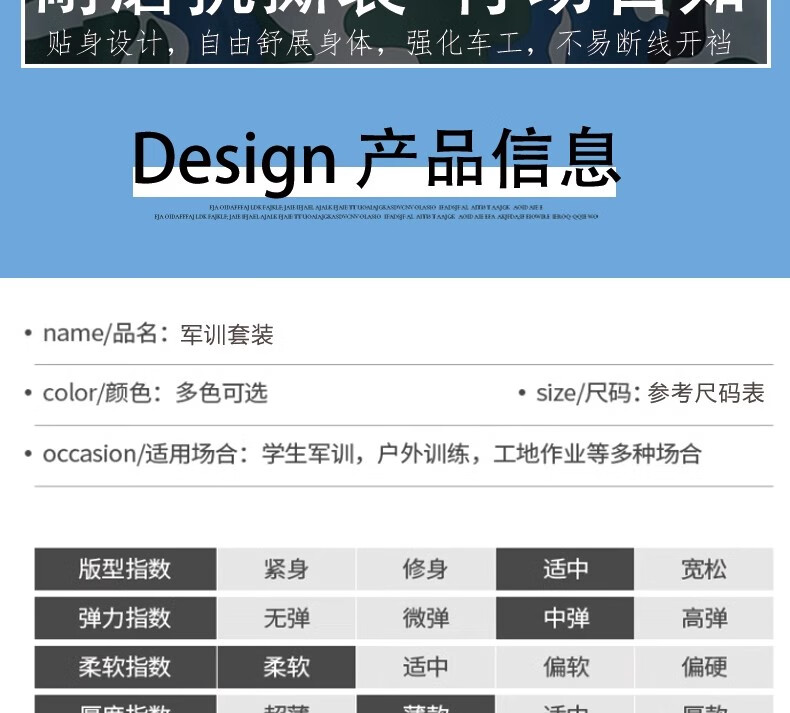Click the highlighted '中弹' cell

point(565,618)
